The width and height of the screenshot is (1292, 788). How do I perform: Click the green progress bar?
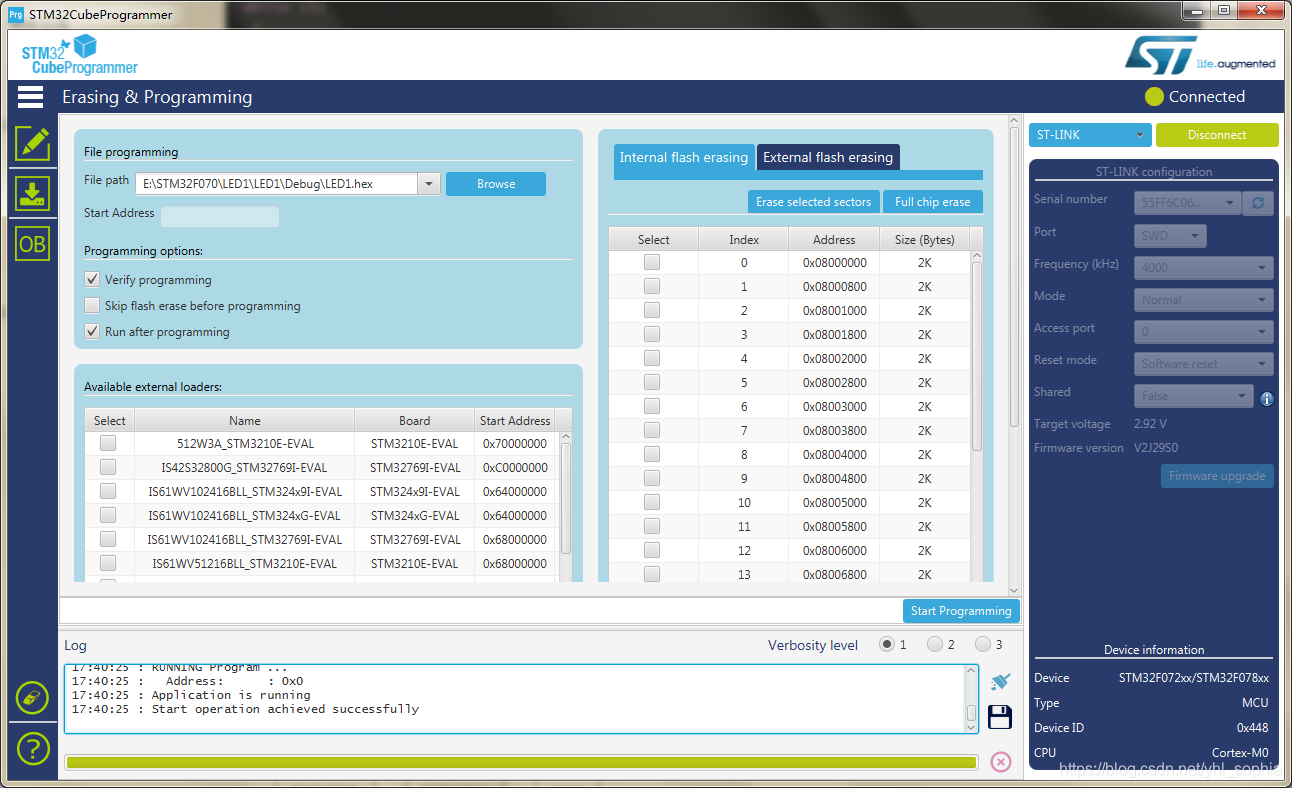pos(521,763)
